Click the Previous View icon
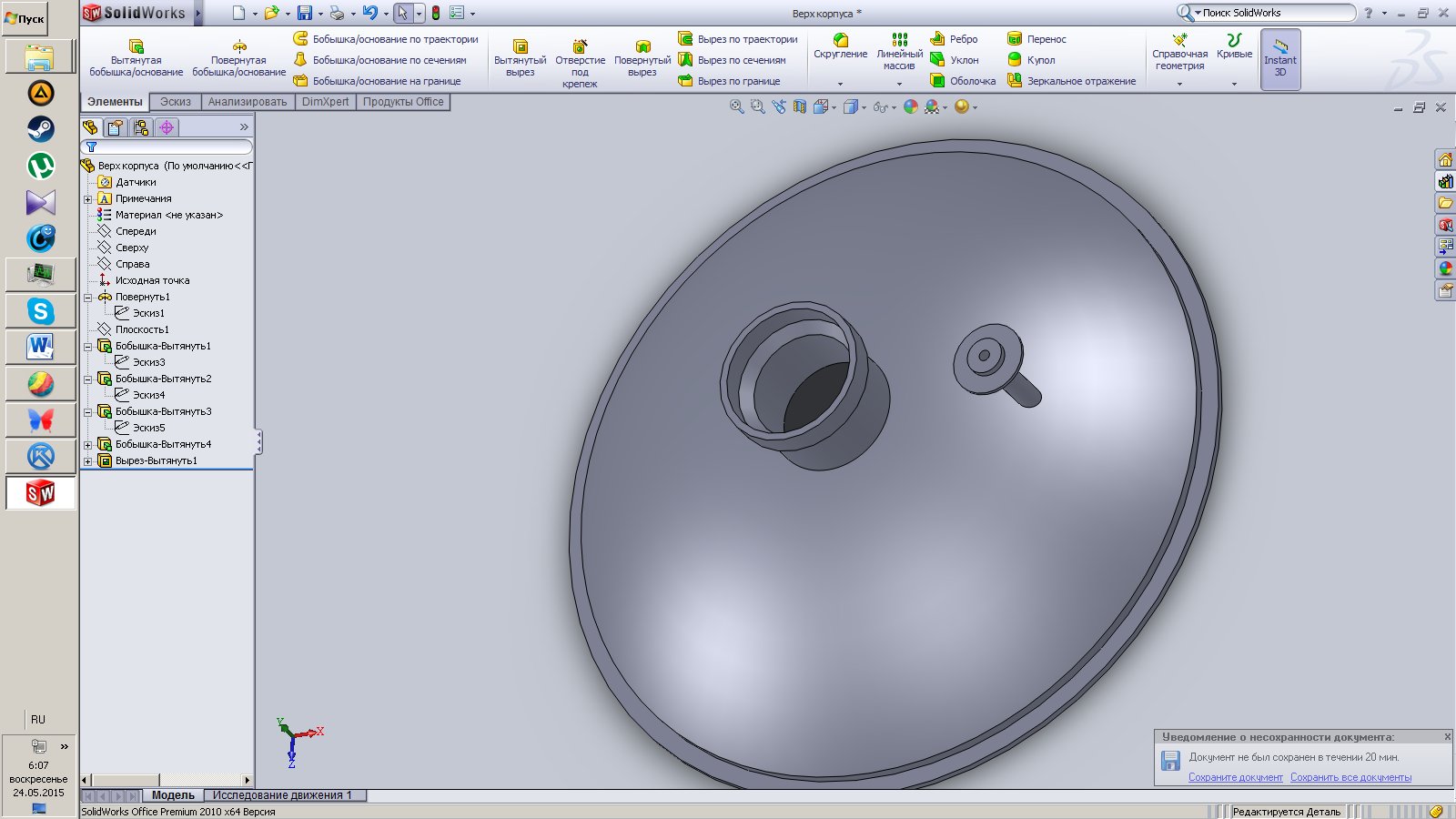This screenshot has width=1456, height=819. [x=779, y=106]
